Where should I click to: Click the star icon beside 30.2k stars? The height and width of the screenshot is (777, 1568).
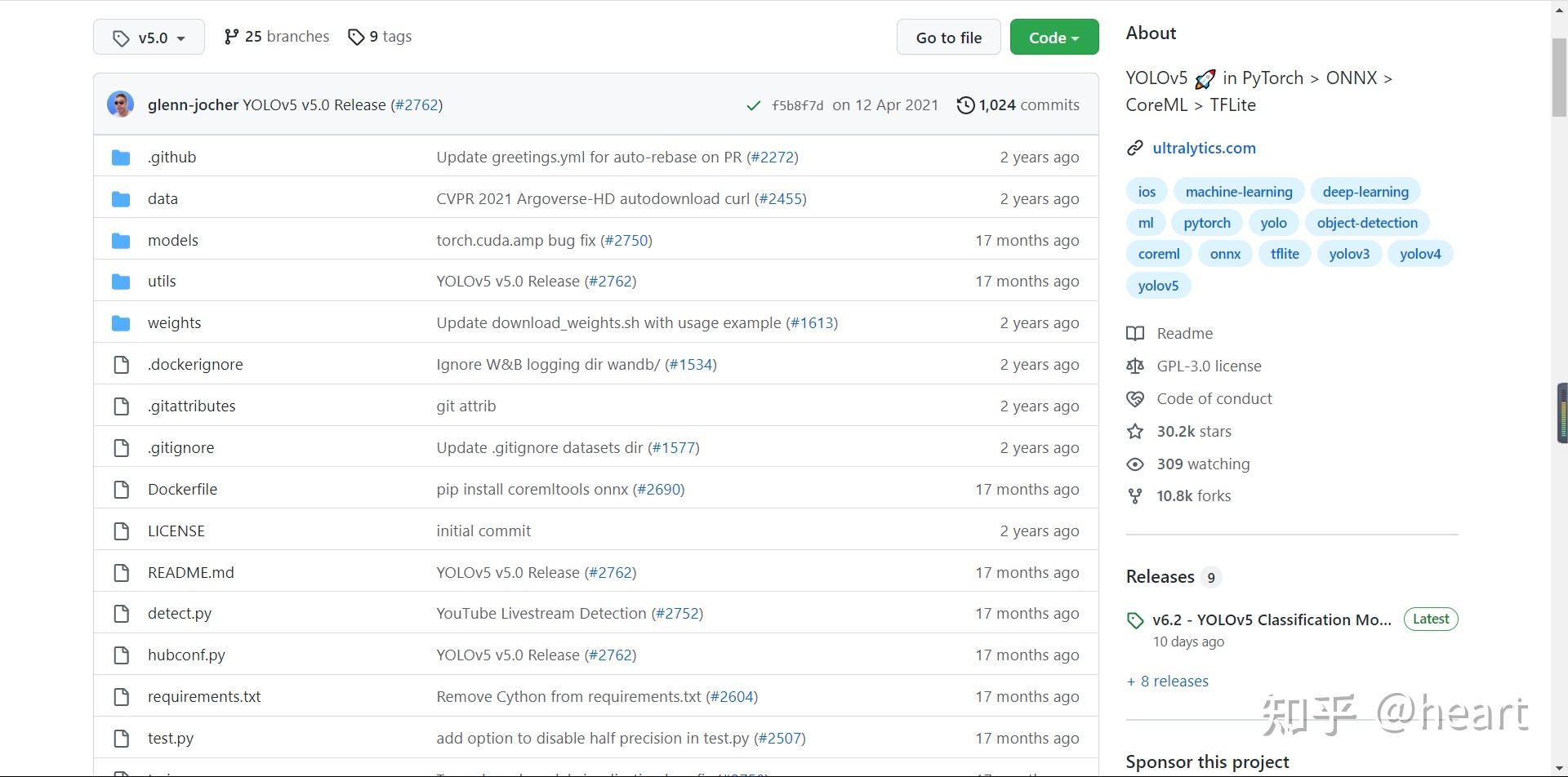[1135, 432]
